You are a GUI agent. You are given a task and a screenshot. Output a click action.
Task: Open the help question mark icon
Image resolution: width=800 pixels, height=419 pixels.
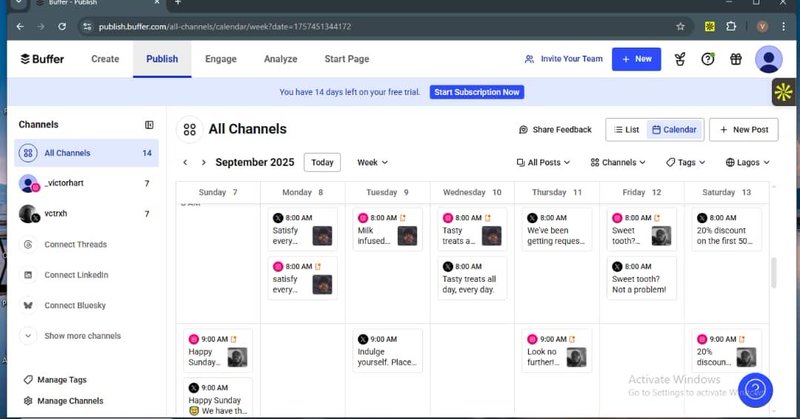tap(708, 59)
